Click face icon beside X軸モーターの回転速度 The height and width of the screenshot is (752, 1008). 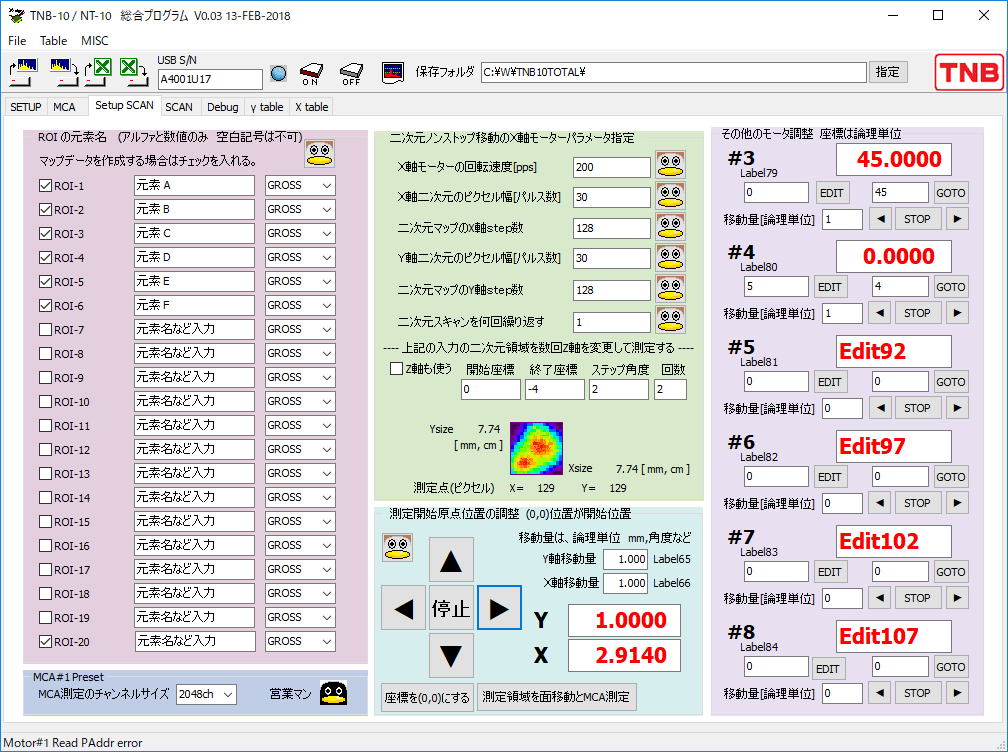(670, 165)
